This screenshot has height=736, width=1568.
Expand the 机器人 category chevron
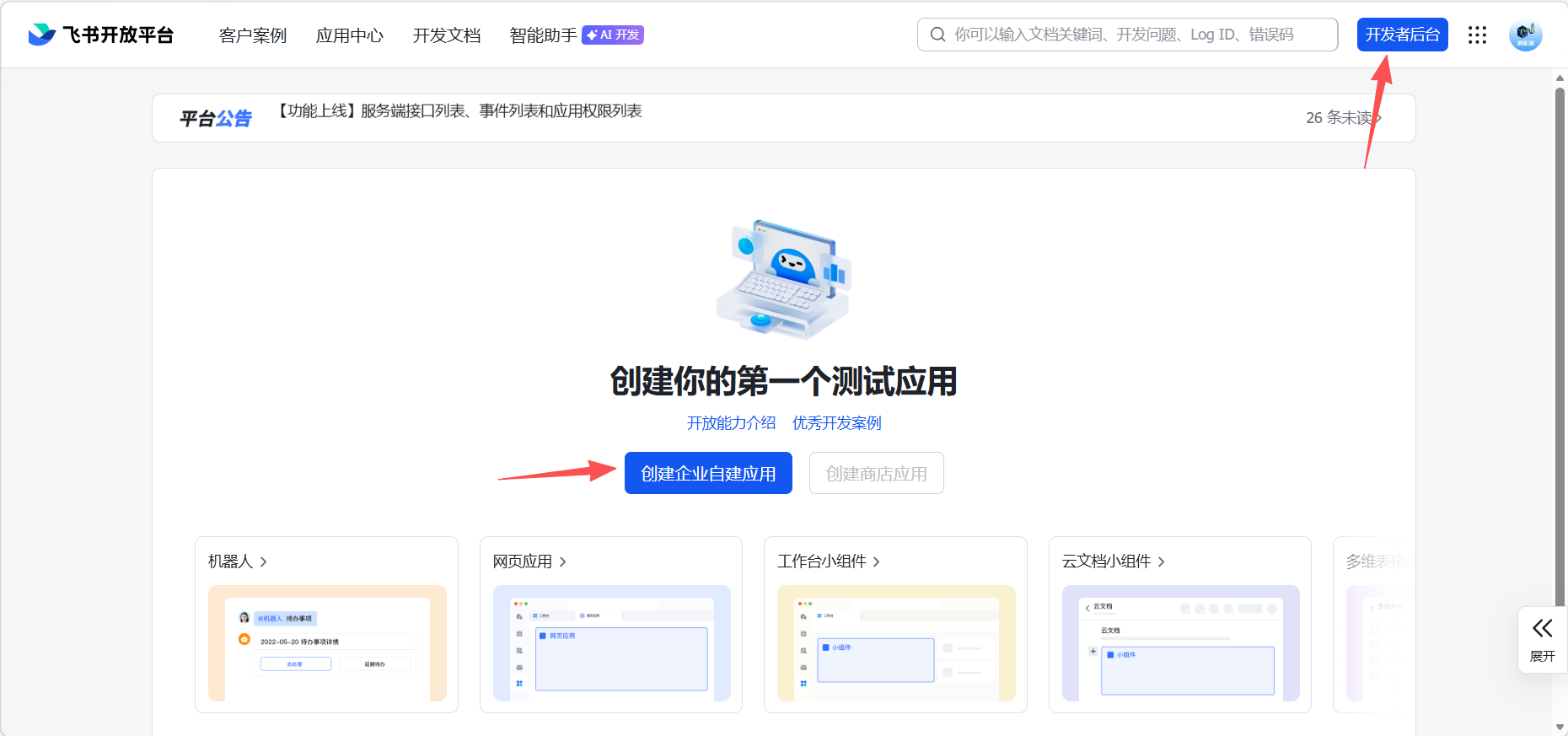tap(264, 561)
